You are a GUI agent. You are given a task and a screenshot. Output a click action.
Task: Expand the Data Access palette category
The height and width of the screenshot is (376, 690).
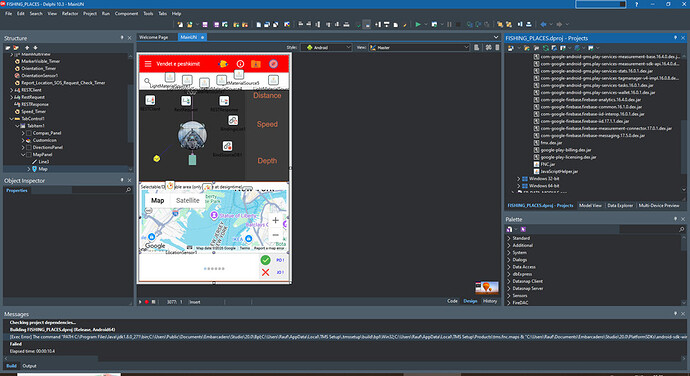pyautogui.click(x=509, y=267)
